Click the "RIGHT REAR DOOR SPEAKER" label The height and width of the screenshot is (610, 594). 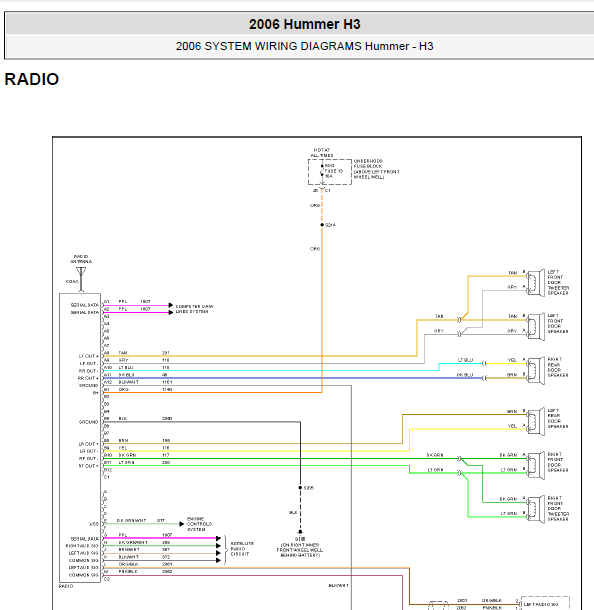pyautogui.click(x=558, y=367)
